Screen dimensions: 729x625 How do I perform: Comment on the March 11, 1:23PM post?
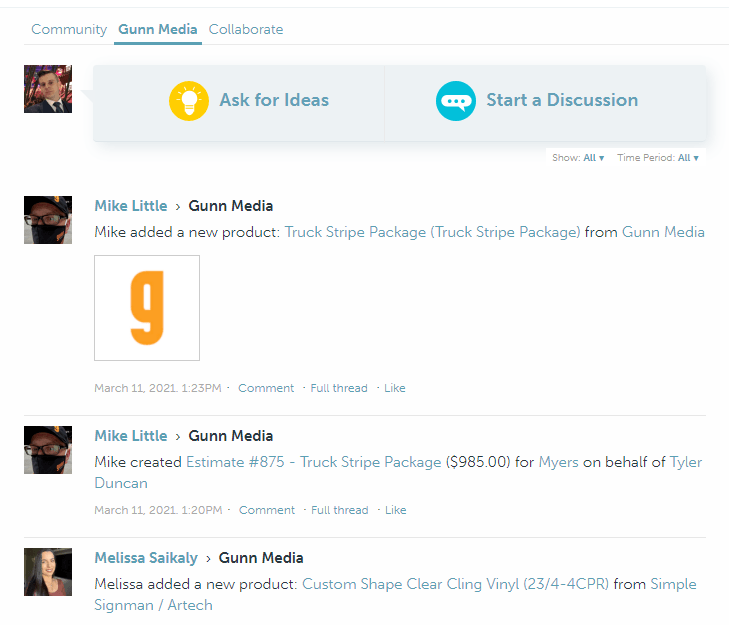pos(266,388)
